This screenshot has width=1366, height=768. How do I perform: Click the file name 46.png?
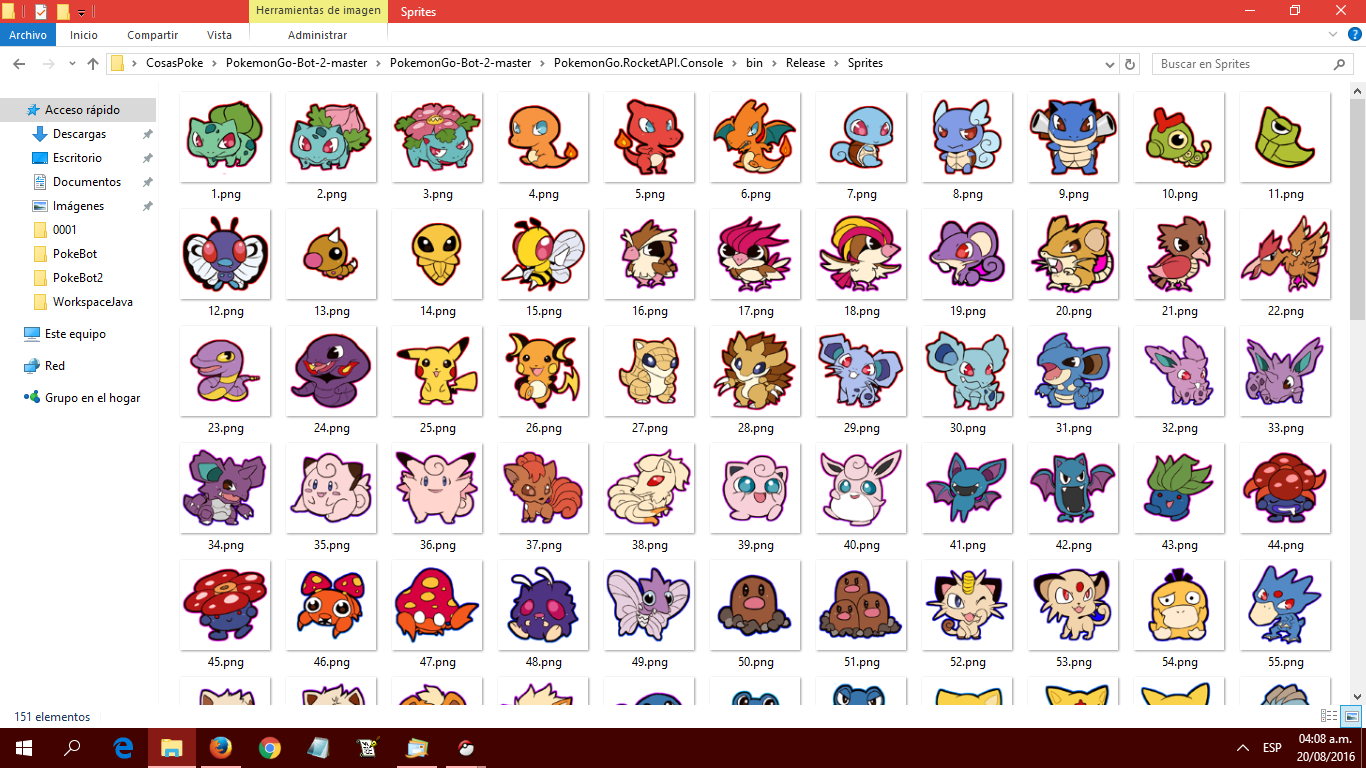331,662
